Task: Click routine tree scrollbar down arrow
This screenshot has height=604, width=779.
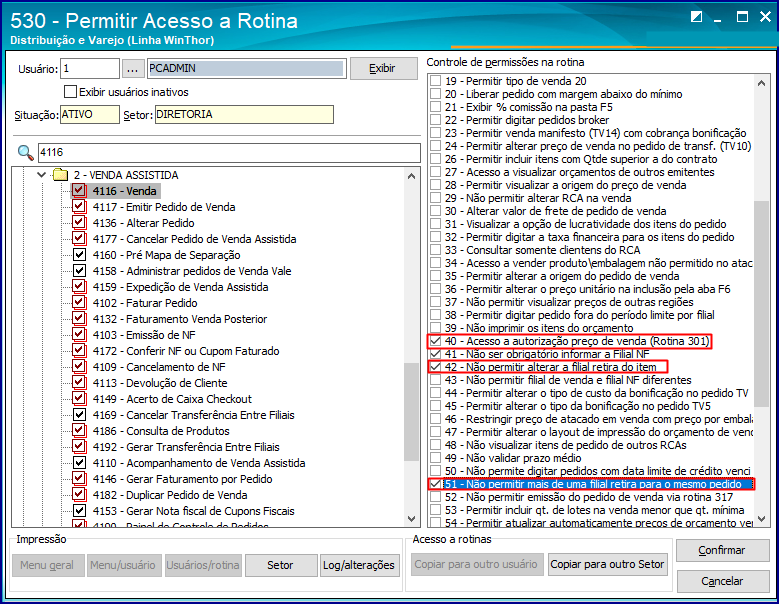Action: tap(411, 519)
